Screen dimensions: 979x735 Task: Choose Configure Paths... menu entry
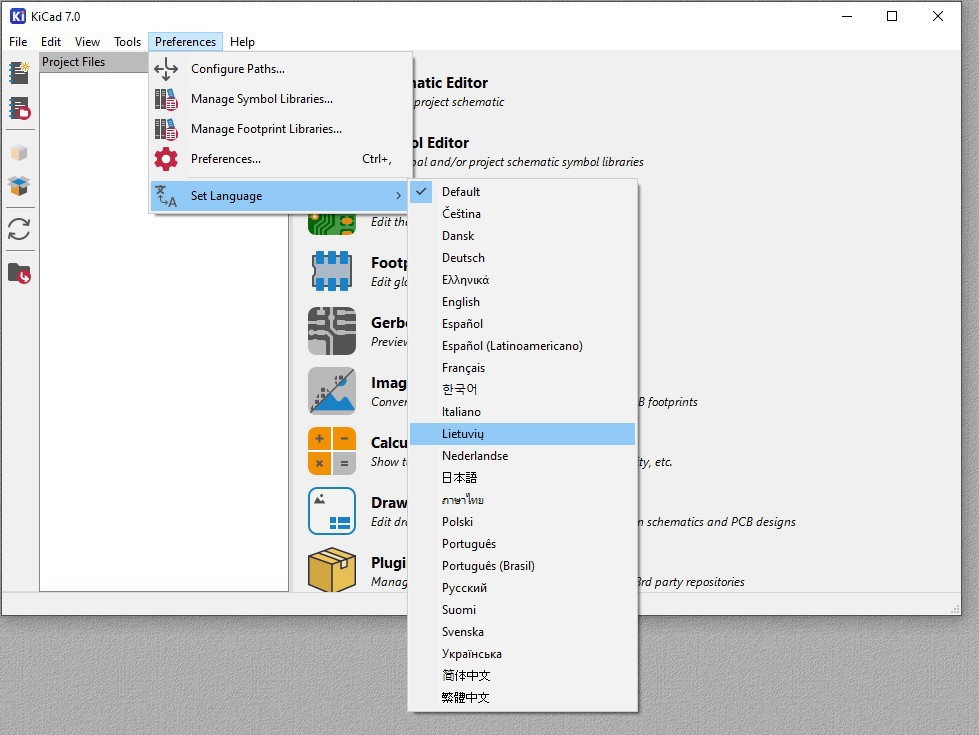[x=281, y=69]
